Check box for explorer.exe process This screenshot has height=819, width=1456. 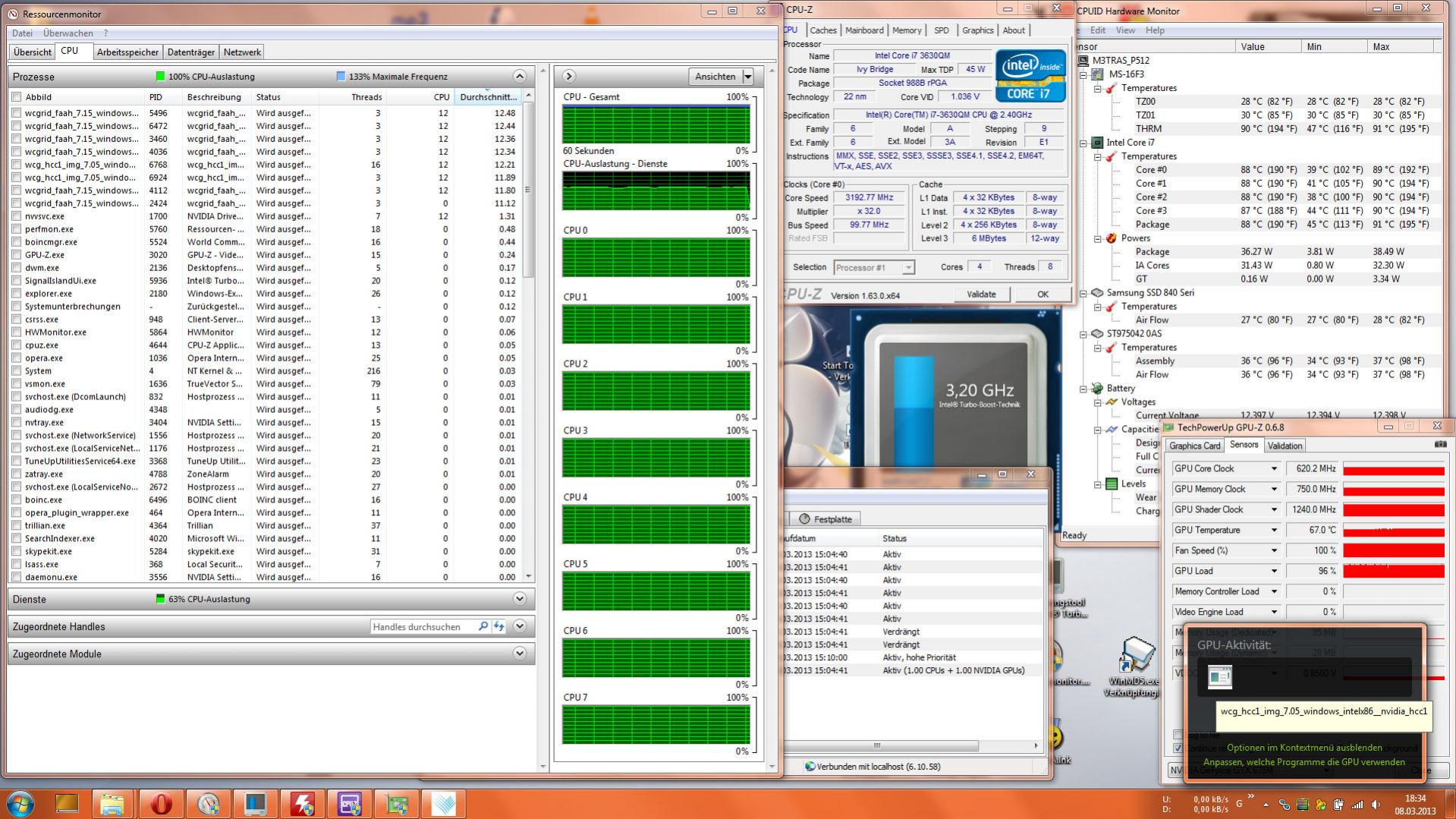[17, 294]
